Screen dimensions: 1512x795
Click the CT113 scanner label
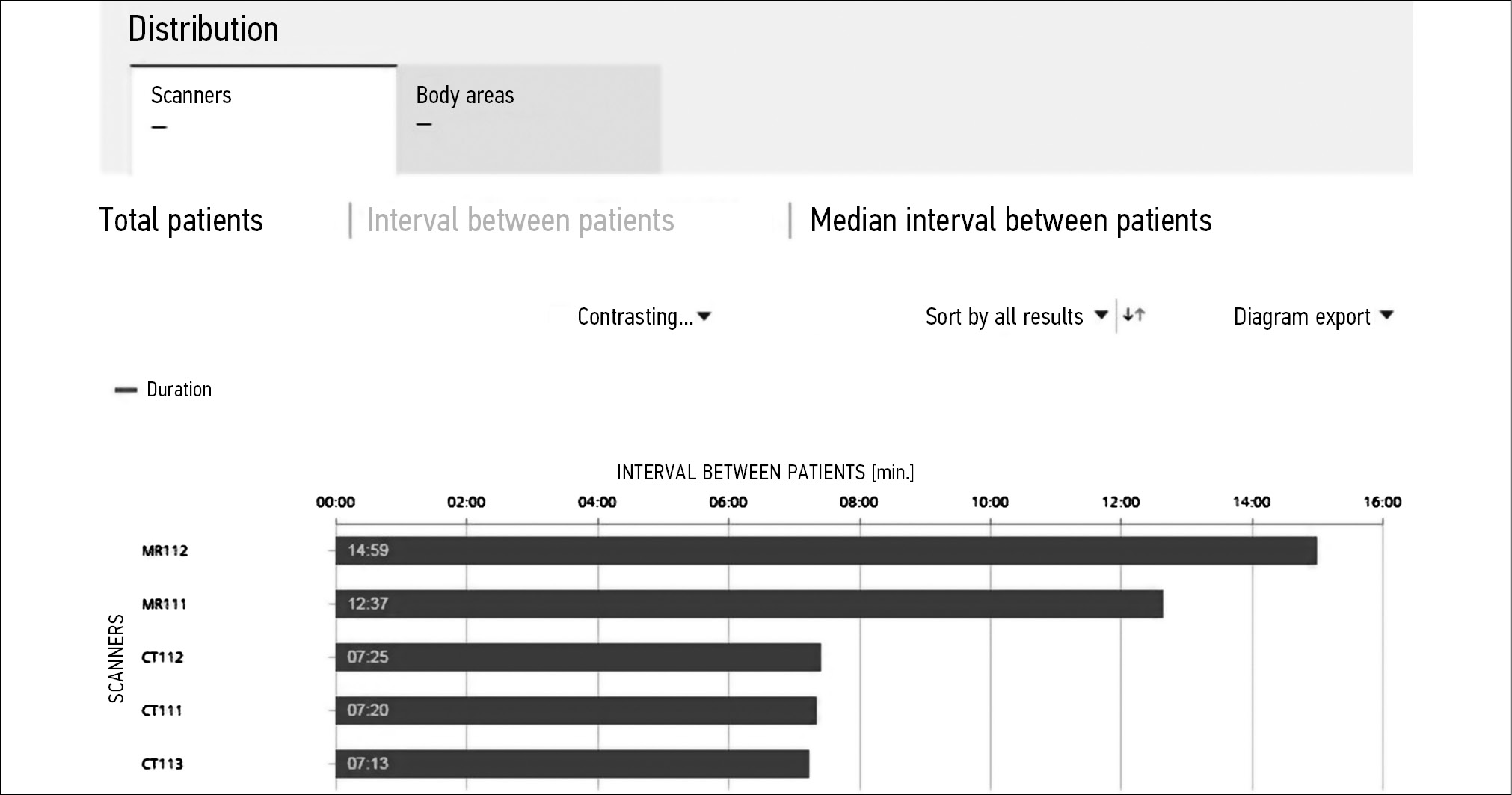[162, 764]
